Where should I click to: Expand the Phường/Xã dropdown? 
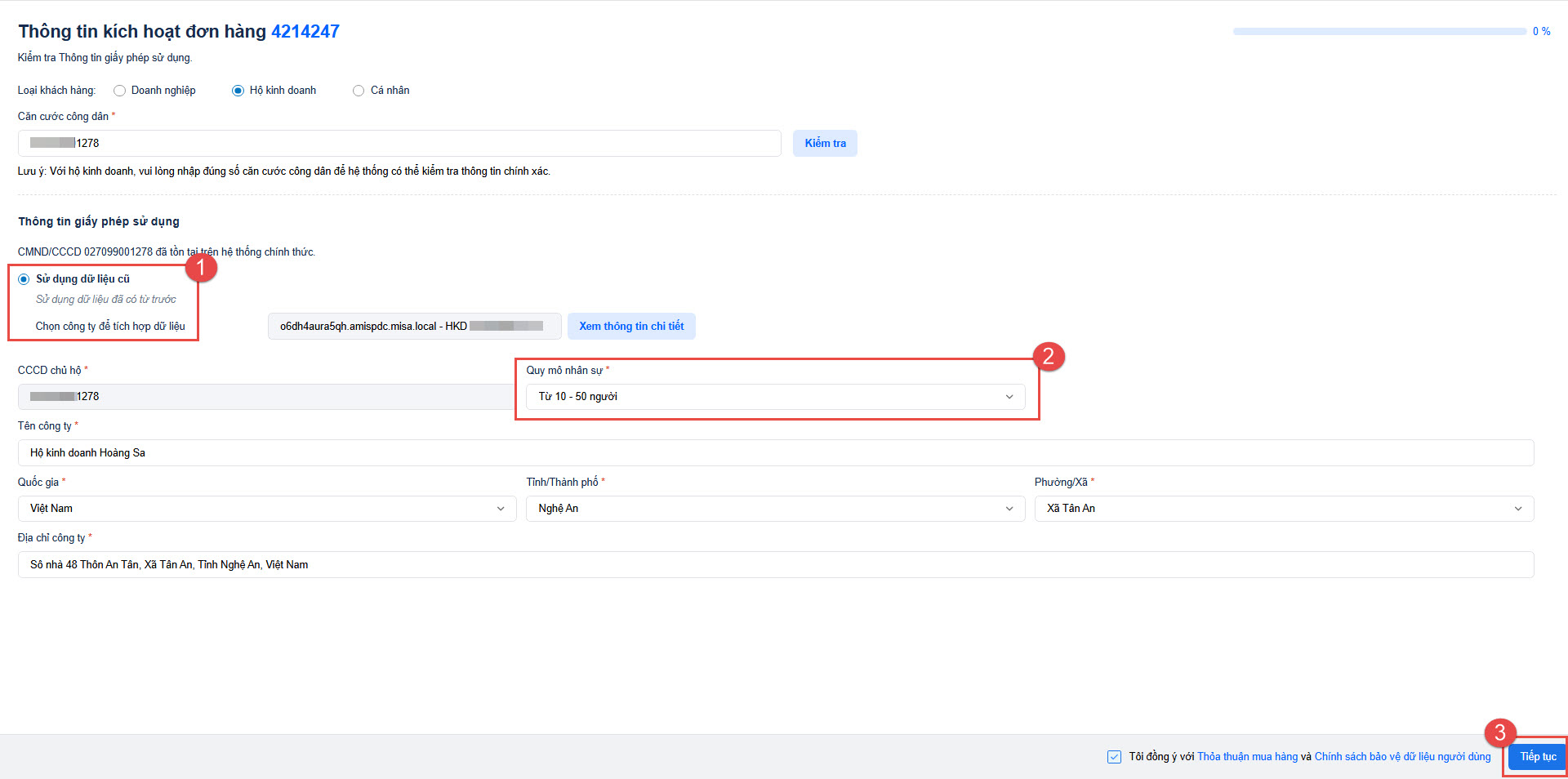pos(1284,509)
